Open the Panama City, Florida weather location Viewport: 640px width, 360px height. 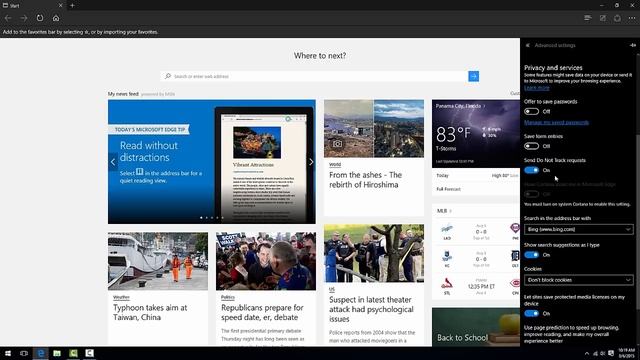460,106
